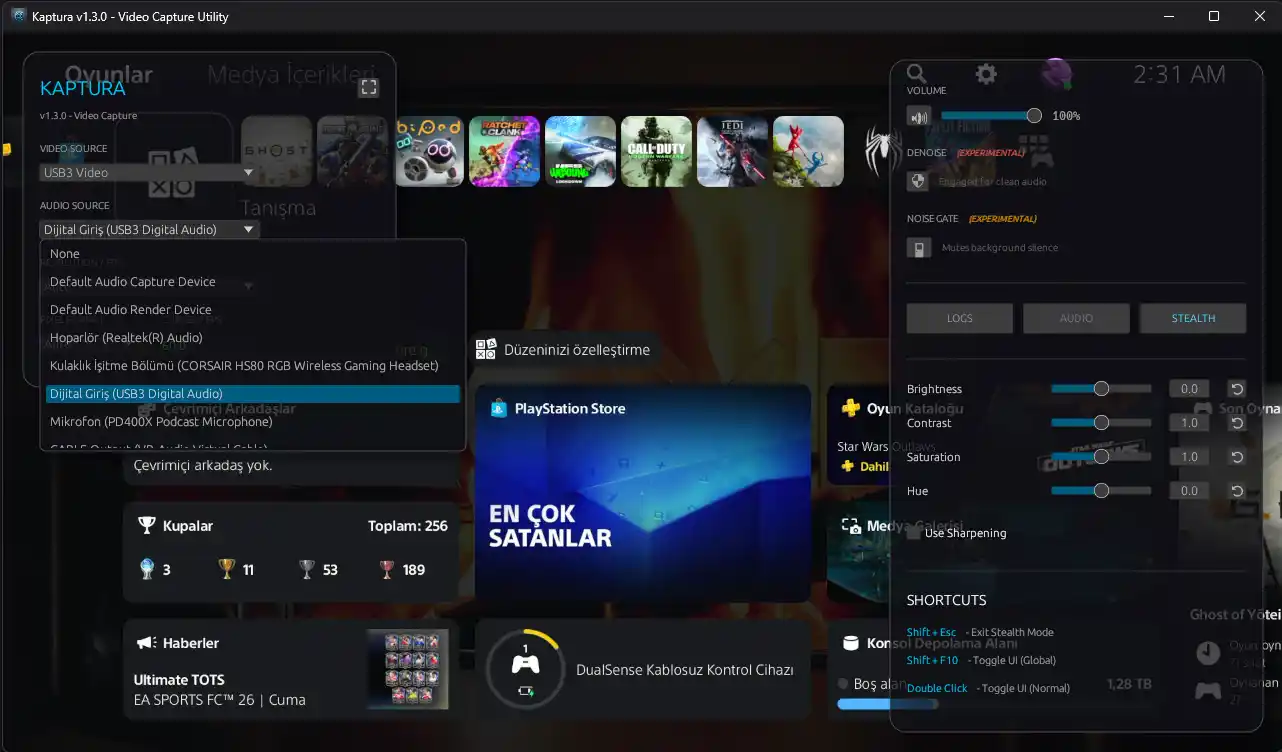Open Düzeninizi özelleştirme button
The height and width of the screenshot is (752, 1282).
(563, 350)
